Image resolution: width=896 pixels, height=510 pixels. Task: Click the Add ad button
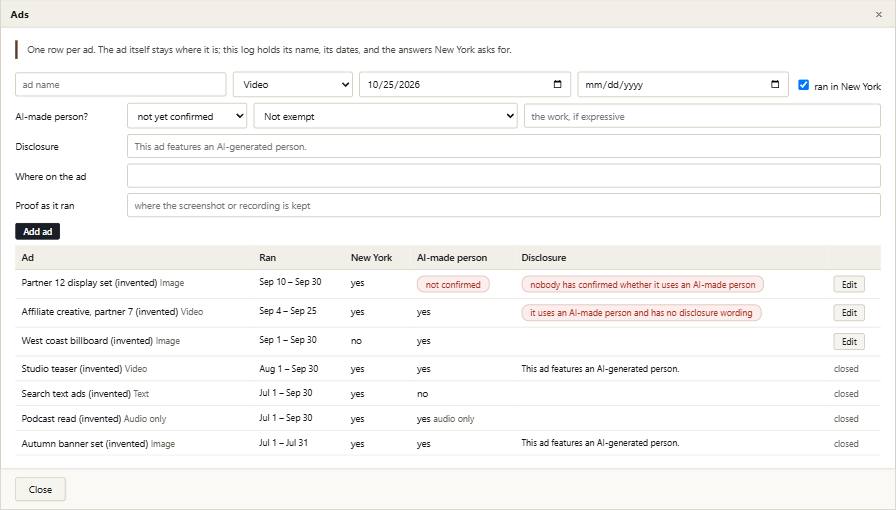(x=38, y=232)
